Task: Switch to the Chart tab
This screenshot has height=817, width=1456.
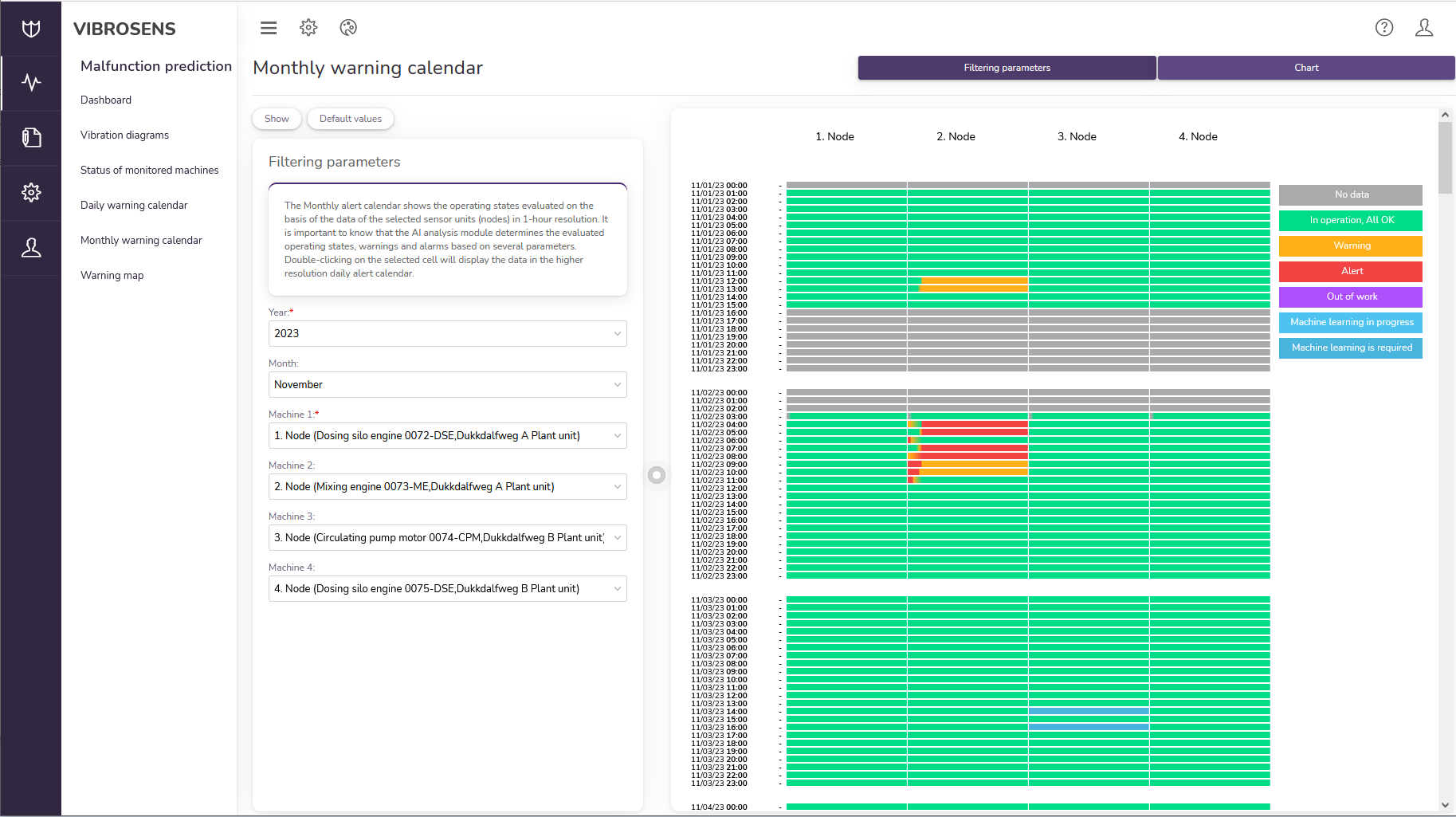Action: click(x=1306, y=68)
